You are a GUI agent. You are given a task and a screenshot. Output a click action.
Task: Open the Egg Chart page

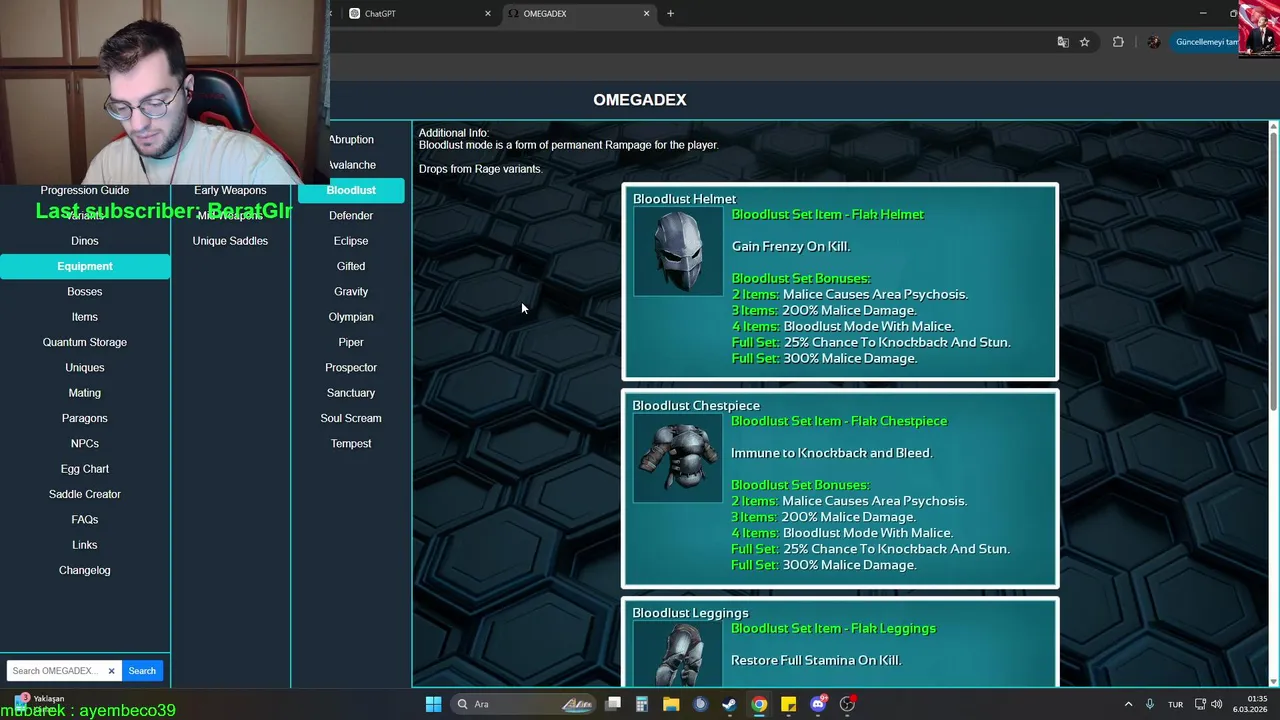pos(85,469)
